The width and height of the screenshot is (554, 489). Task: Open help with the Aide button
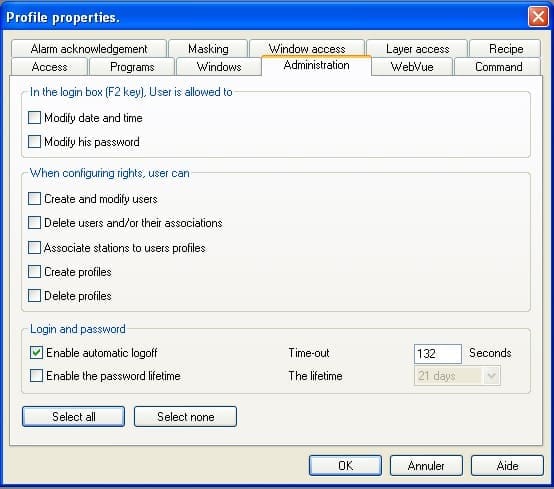[x=507, y=466]
